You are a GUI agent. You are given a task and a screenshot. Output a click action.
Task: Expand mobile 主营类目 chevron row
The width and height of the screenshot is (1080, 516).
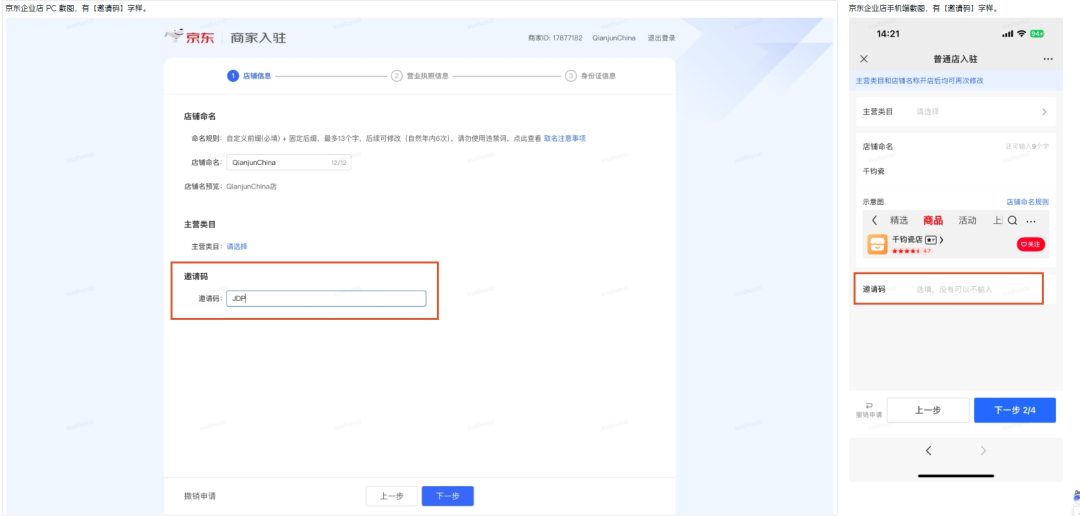coord(955,112)
